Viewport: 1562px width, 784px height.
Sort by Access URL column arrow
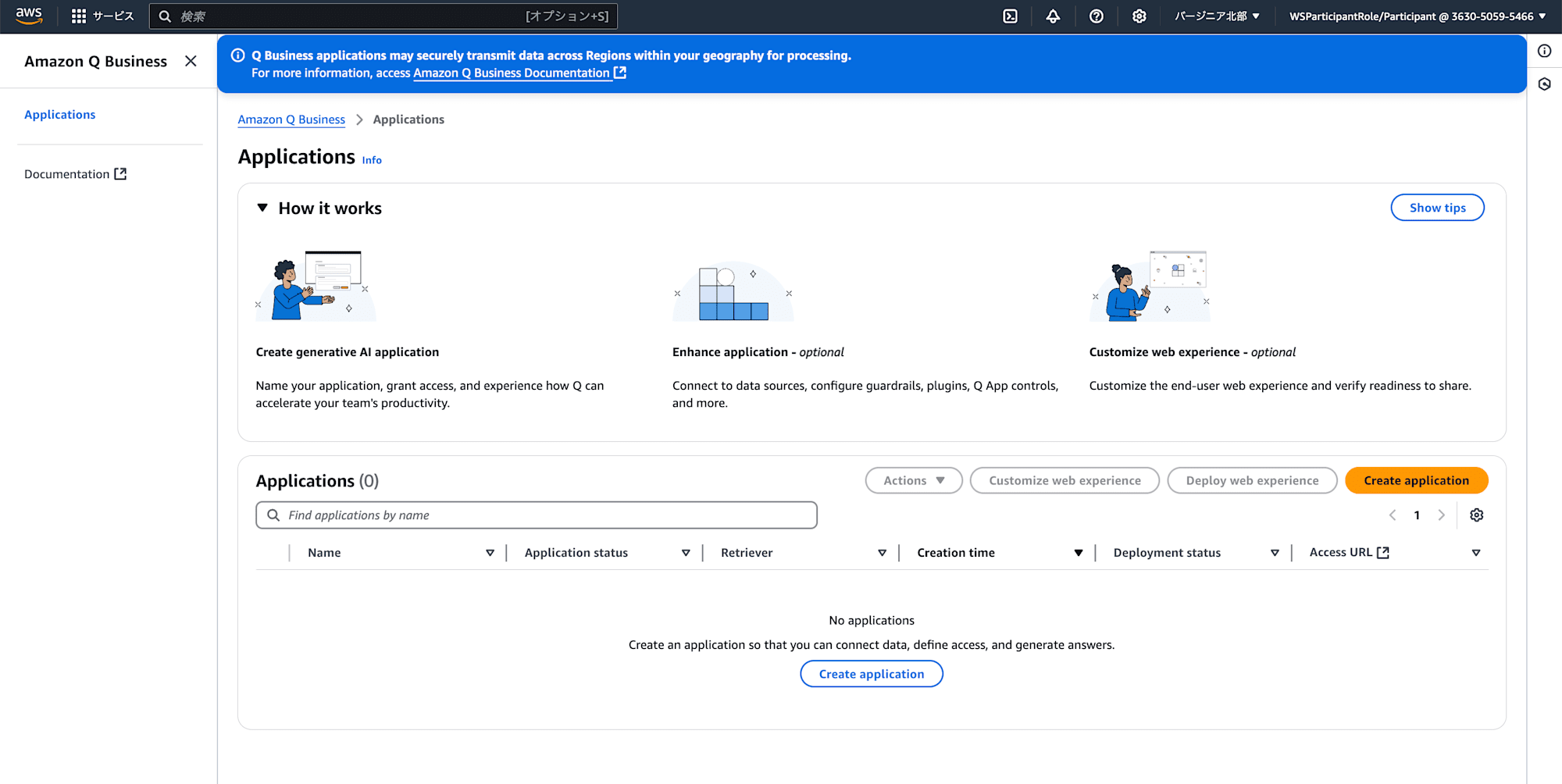coord(1476,553)
